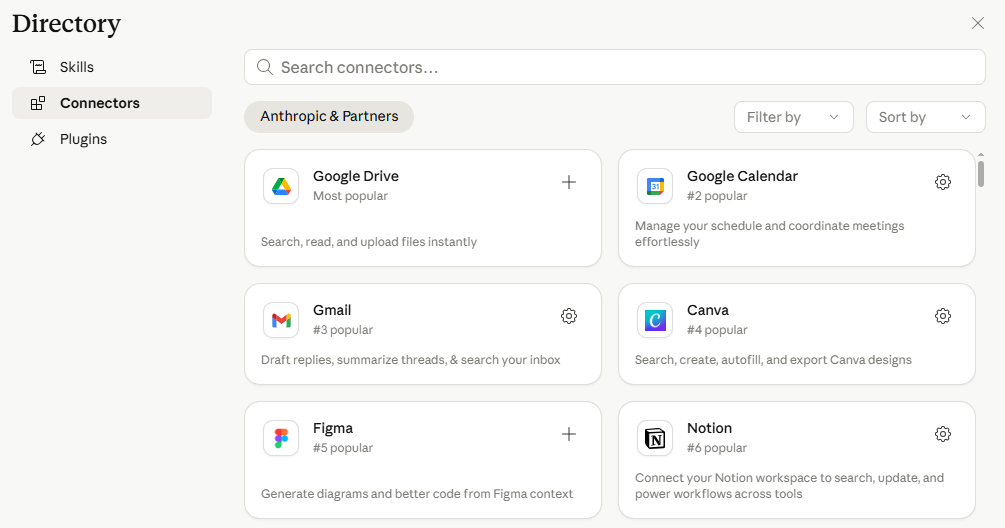This screenshot has height=528, width=1005.
Task: Add the Figma connector with plus icon
Action: coord(569,434)
